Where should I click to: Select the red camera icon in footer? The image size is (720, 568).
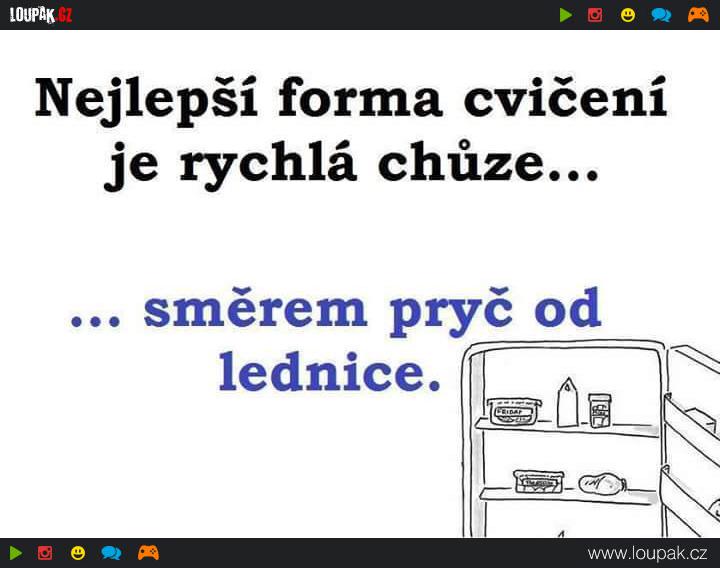45,553
